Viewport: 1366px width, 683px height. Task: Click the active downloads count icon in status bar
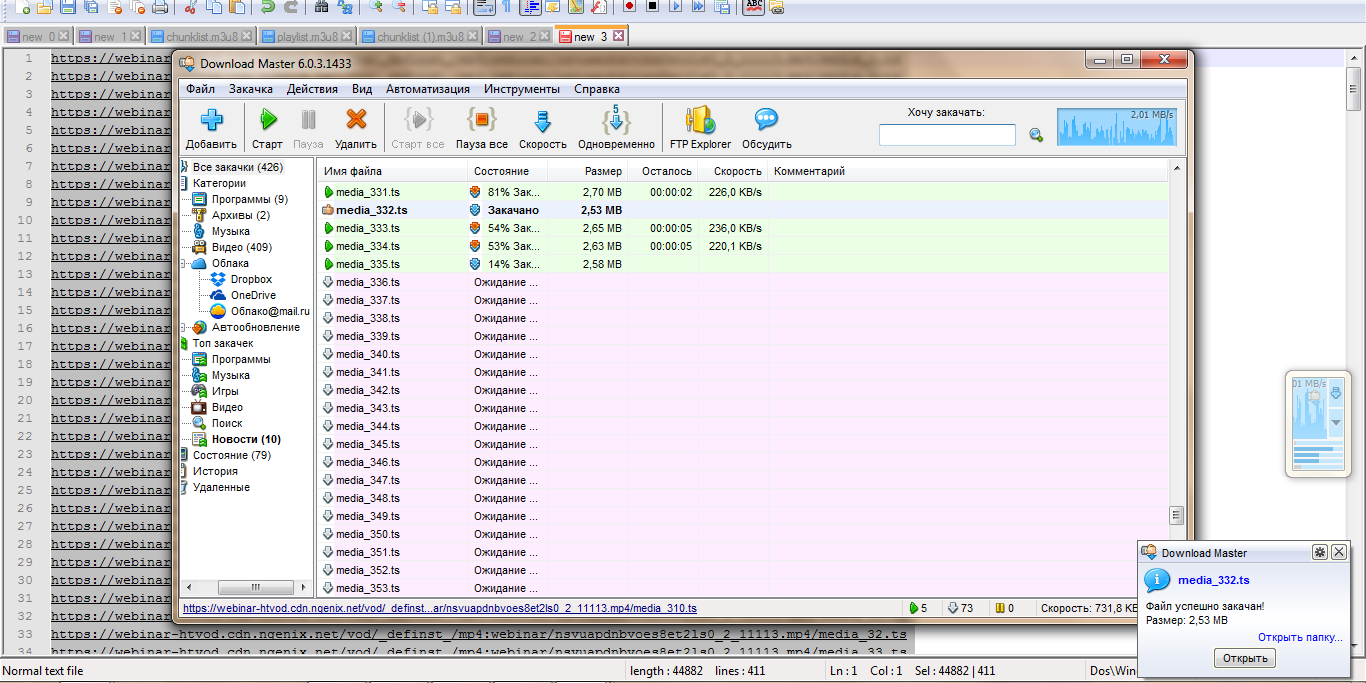(x=913, y=608)
